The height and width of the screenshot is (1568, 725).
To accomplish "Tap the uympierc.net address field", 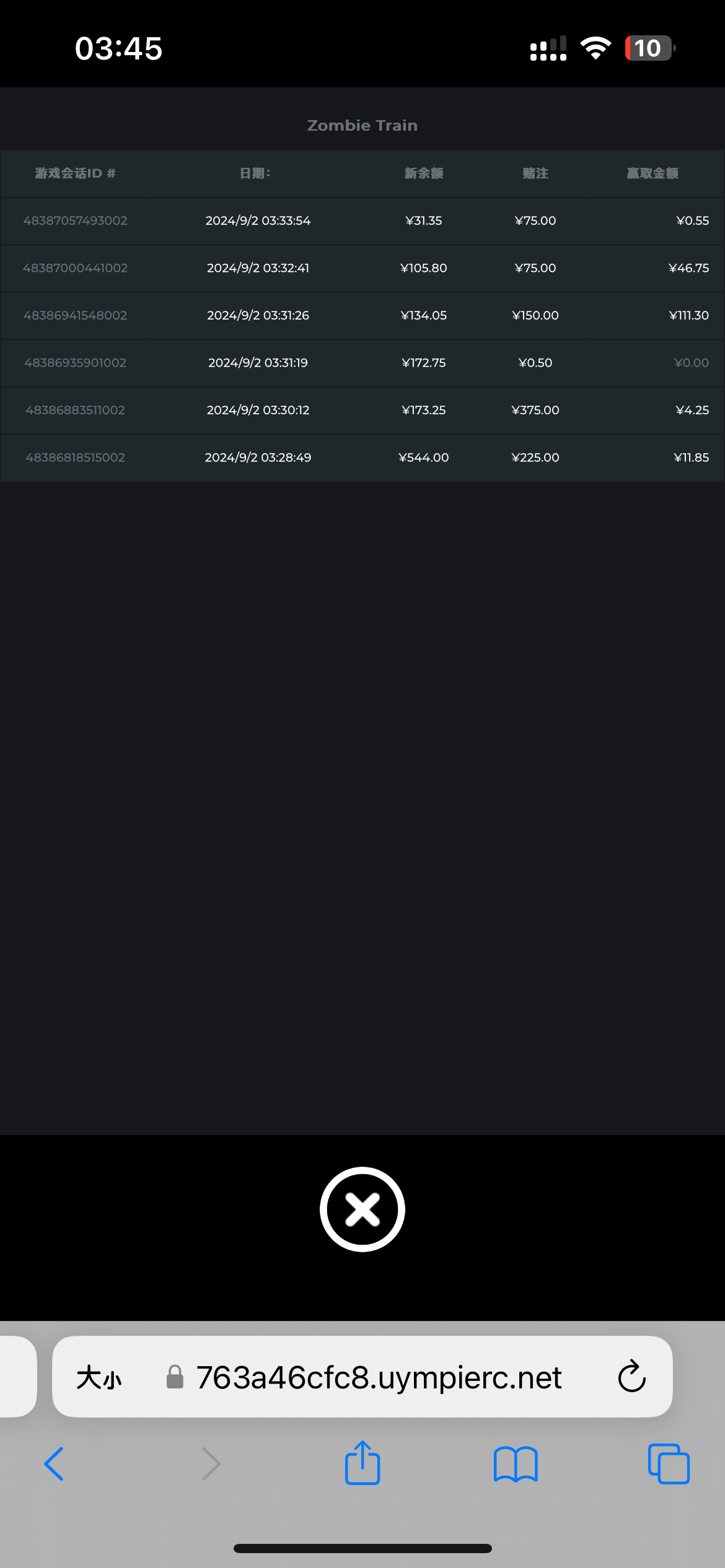I will tap(378, 1378).
